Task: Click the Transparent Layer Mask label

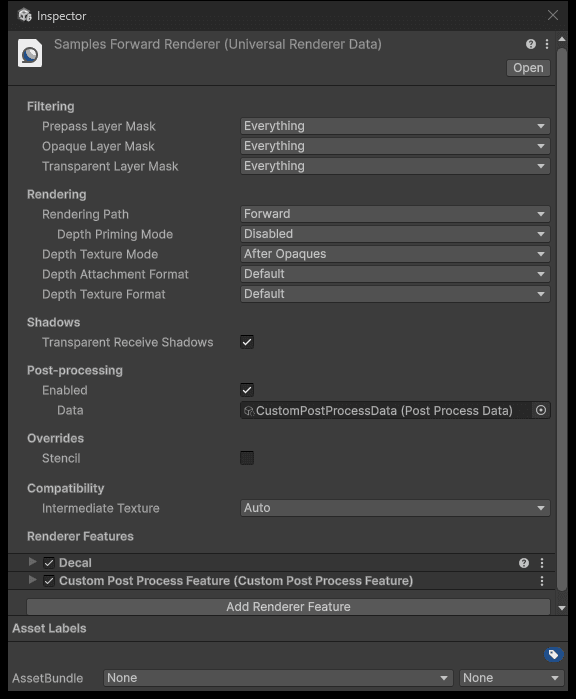Action: pyautogui.click(x=110, y=167)
